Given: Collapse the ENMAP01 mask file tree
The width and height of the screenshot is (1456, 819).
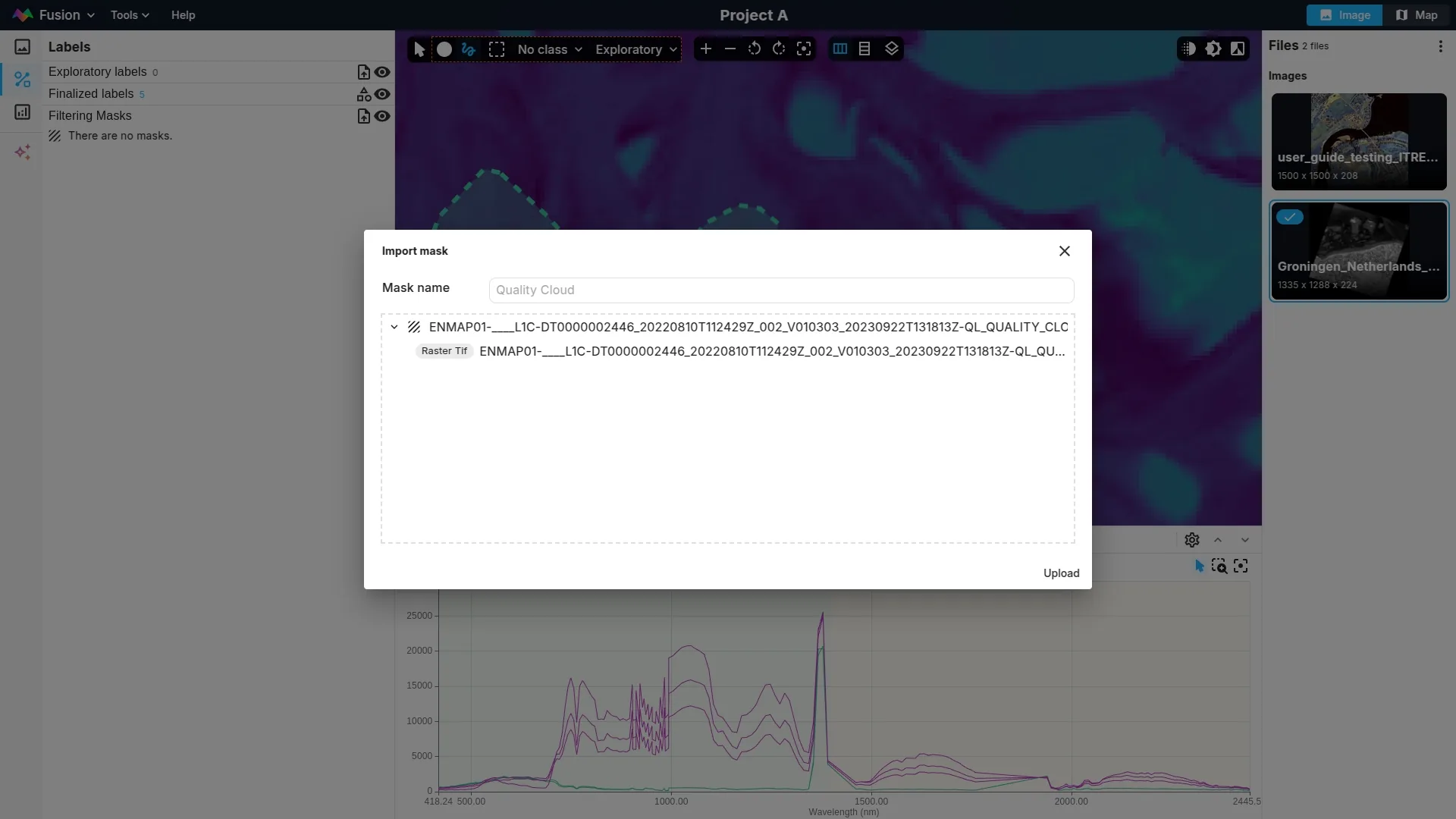Looking at the screenshot, I should click(394, 327).
